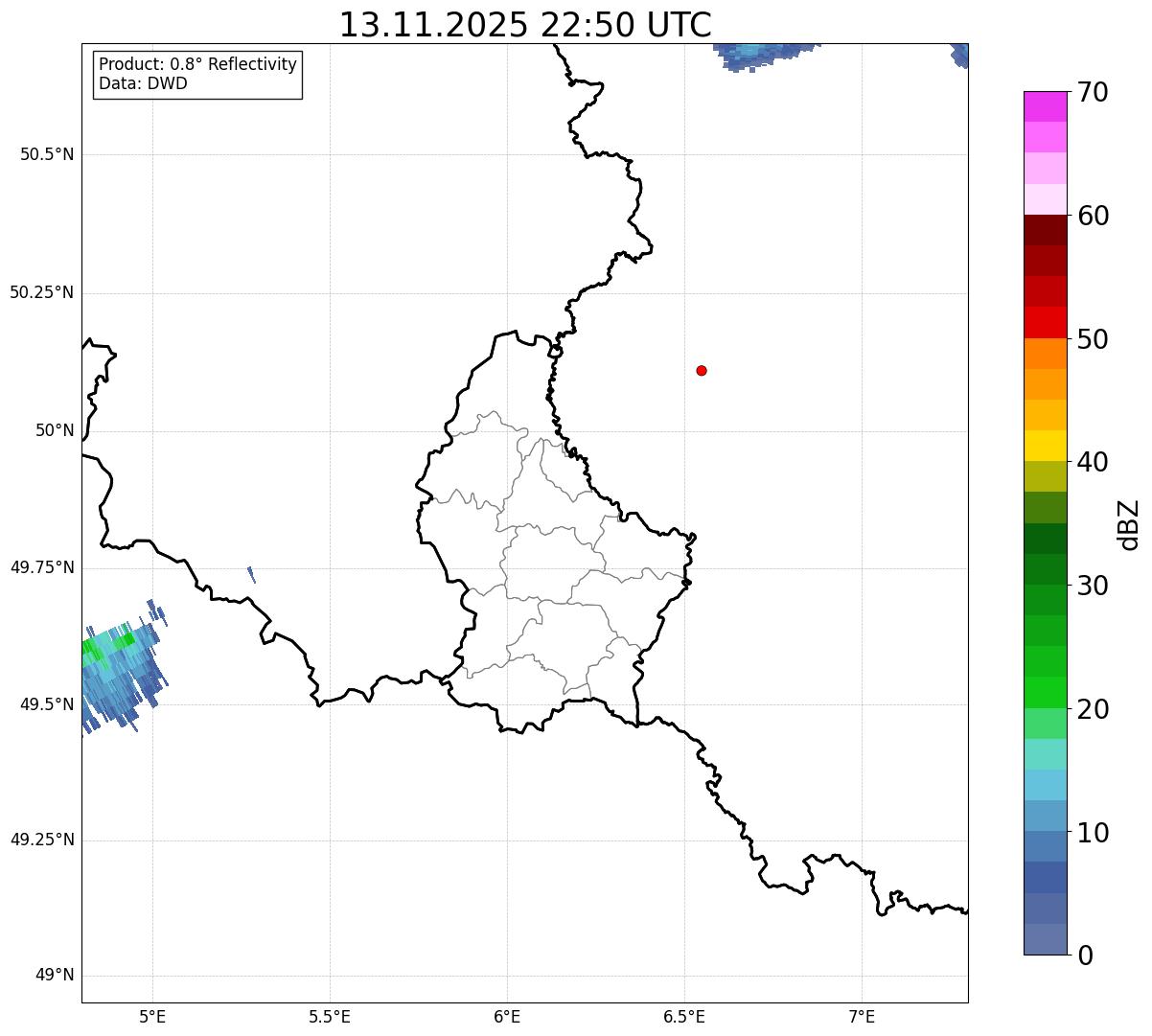
Task: Click the small isolated echo near 49.75°N
Action: point(251,574)
